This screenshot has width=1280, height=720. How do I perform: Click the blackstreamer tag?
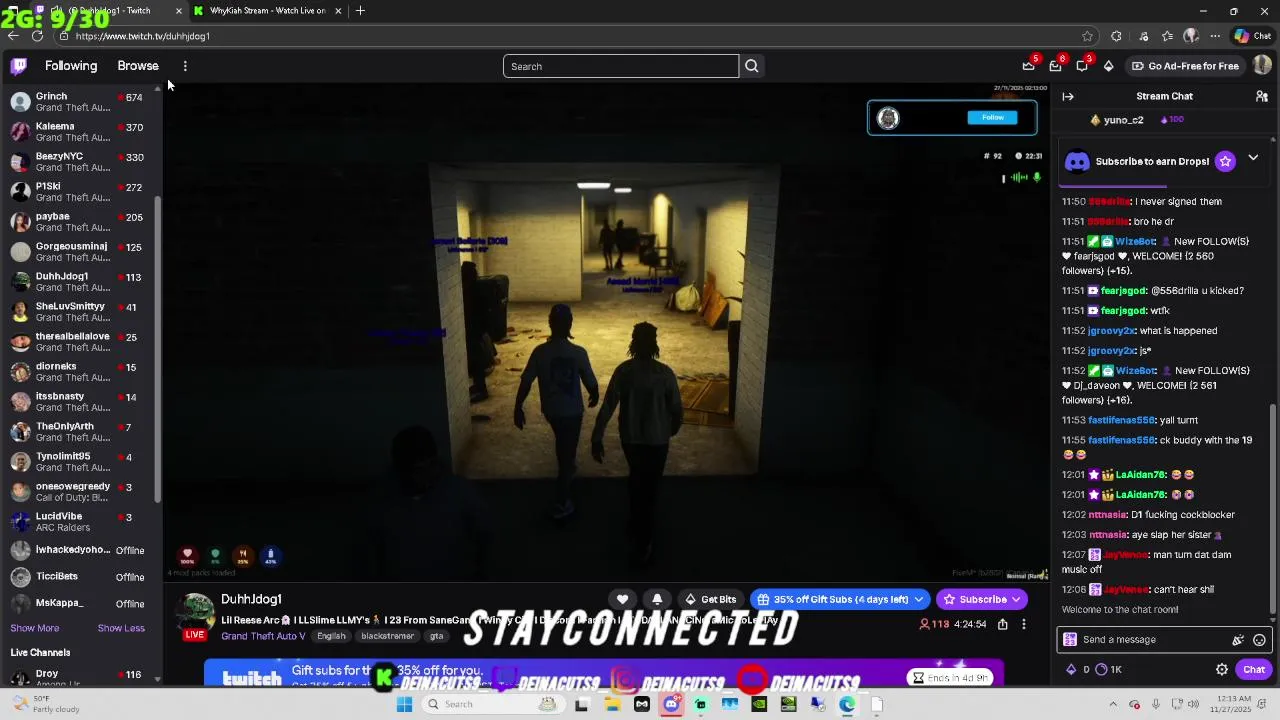(x=387, y=636)
